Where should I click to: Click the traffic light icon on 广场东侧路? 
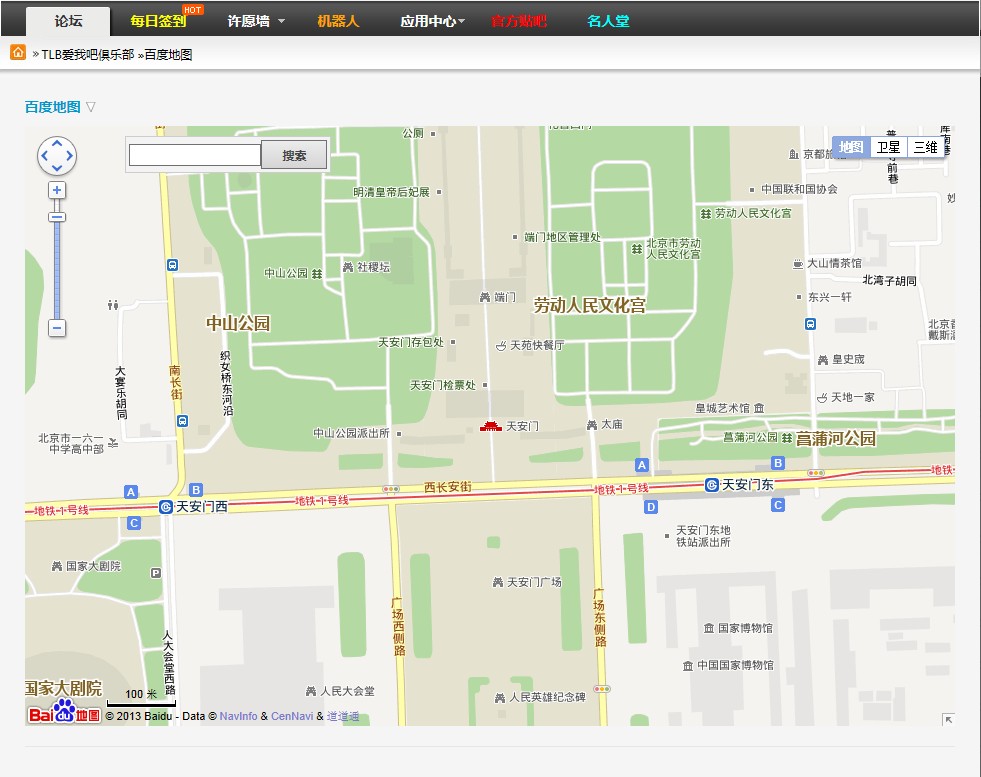(602, 689)
